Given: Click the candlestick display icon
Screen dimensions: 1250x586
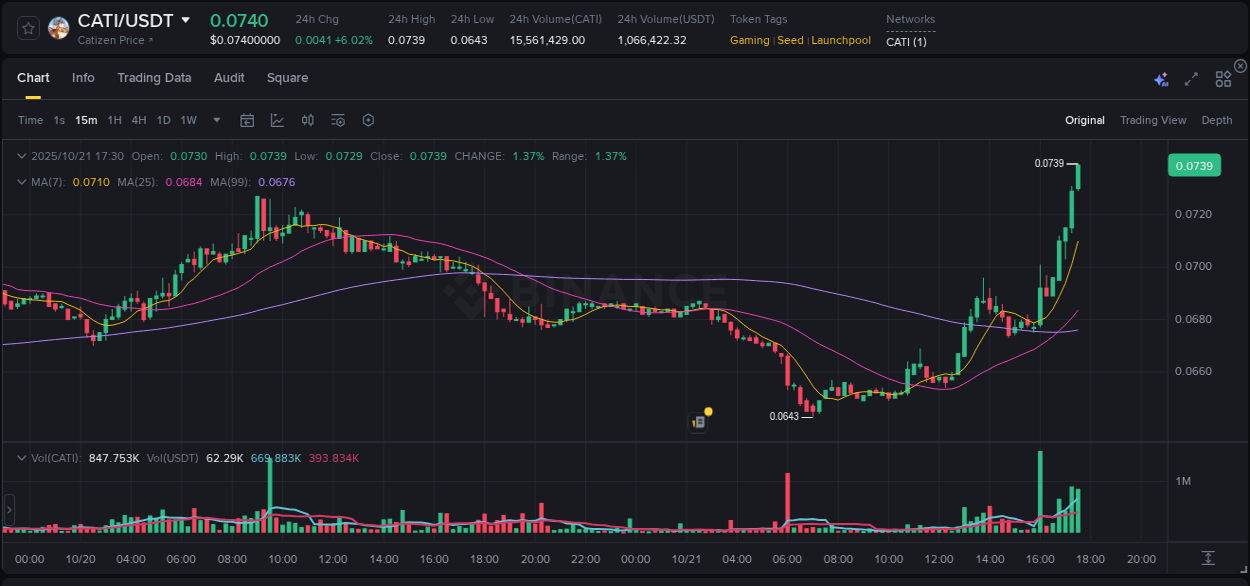Looking at the screenshot, I should (x=308, y=119).
